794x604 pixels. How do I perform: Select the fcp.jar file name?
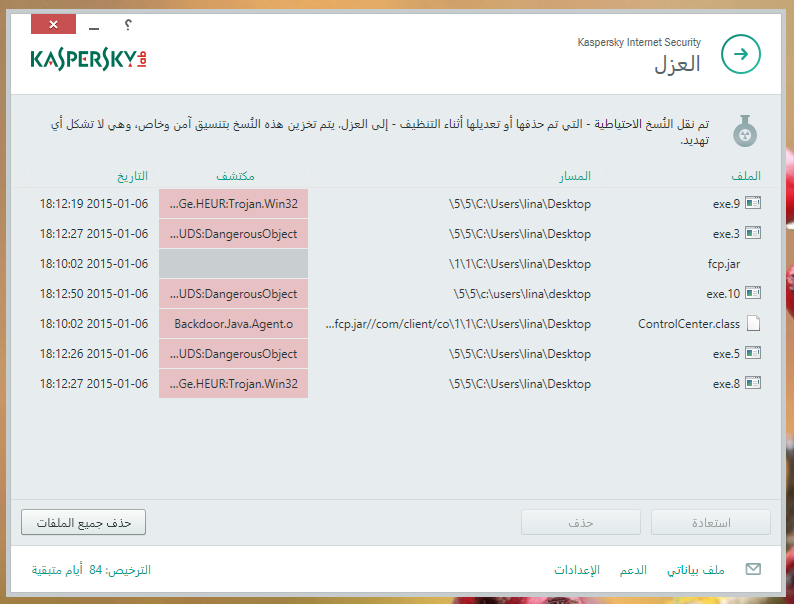click(x=724, y=264)
